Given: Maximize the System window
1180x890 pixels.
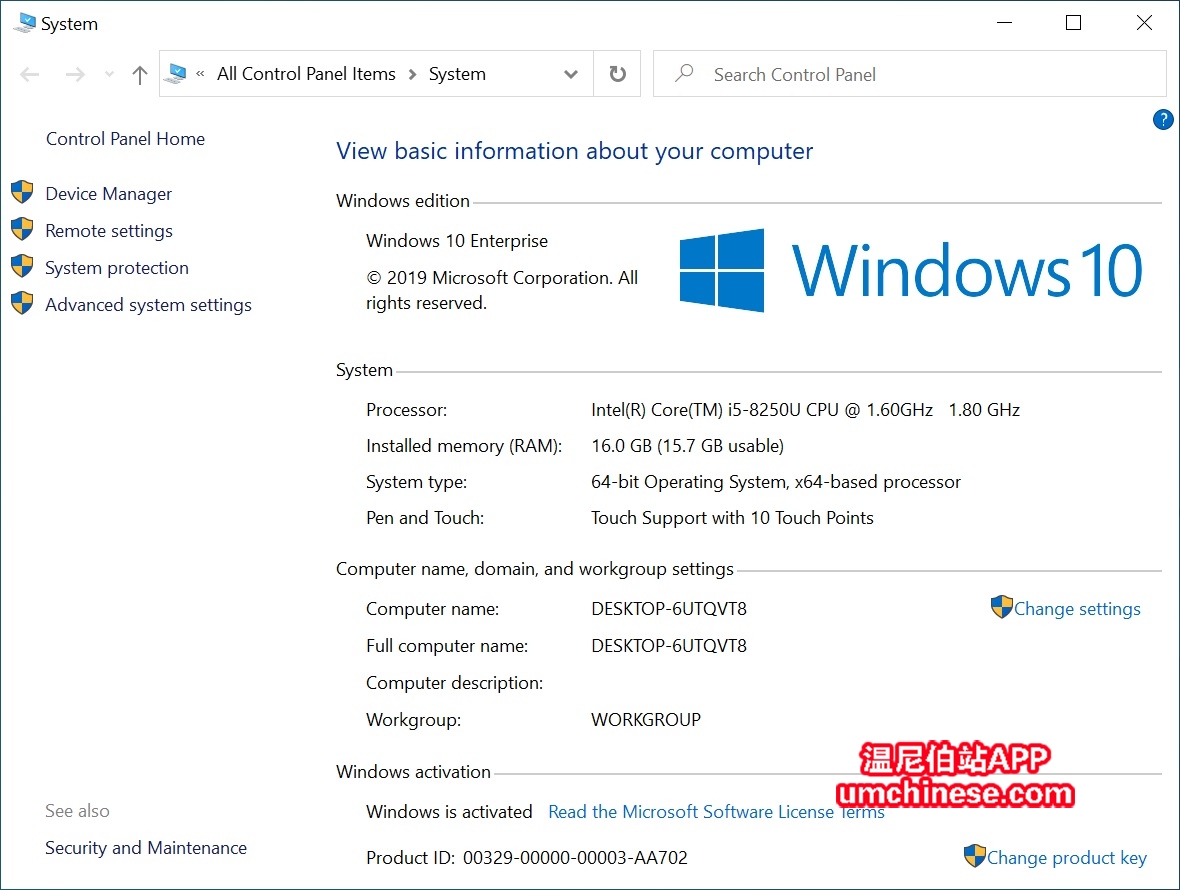Looking at the screenshot, I should 1074,23.
